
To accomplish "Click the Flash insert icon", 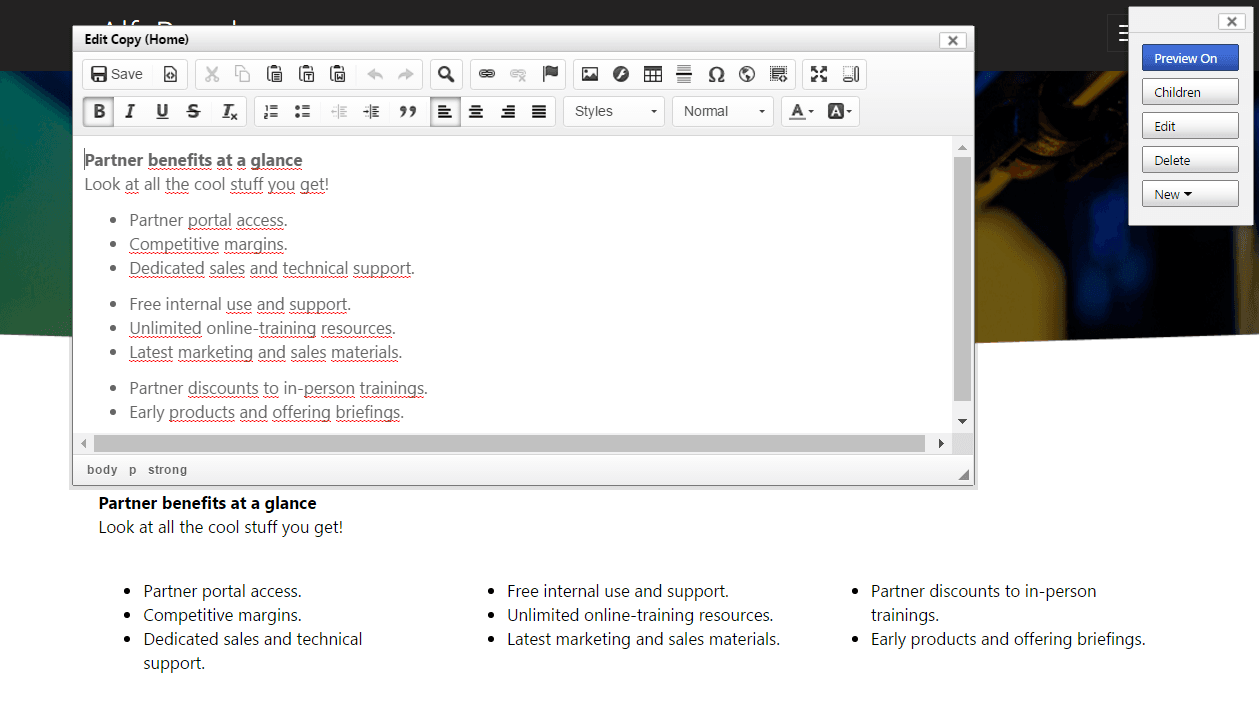I will click(x=621, y=74).
